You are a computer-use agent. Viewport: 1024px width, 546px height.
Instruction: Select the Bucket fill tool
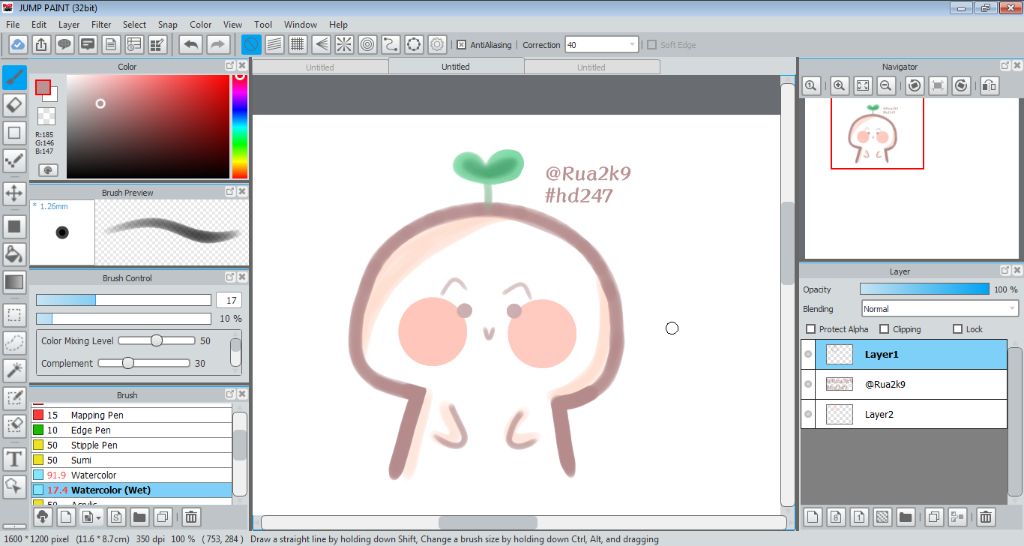tap(14, 254)
